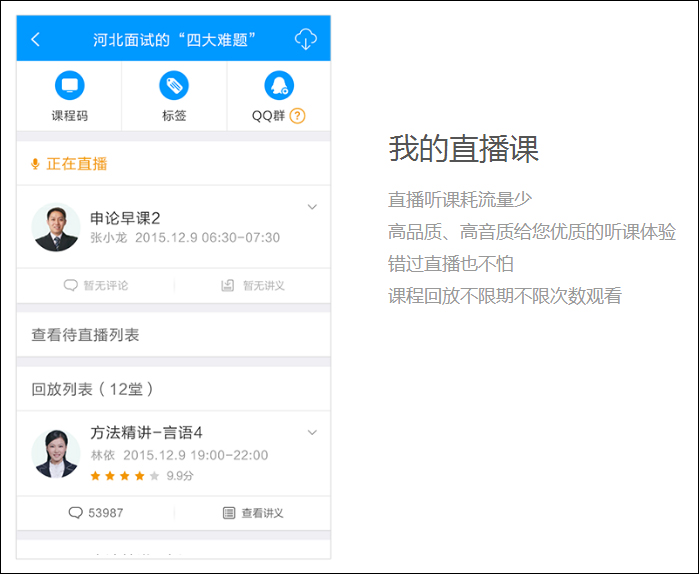The width and height of the screenshot is (699, 574).
Task: Open the 课程码 course code icon
Action: [x=69, y=86]
